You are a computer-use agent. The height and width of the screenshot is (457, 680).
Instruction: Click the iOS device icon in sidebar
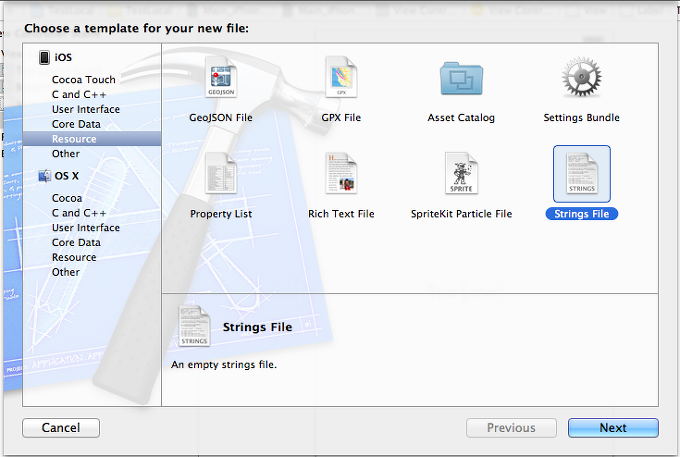point(44,57)
